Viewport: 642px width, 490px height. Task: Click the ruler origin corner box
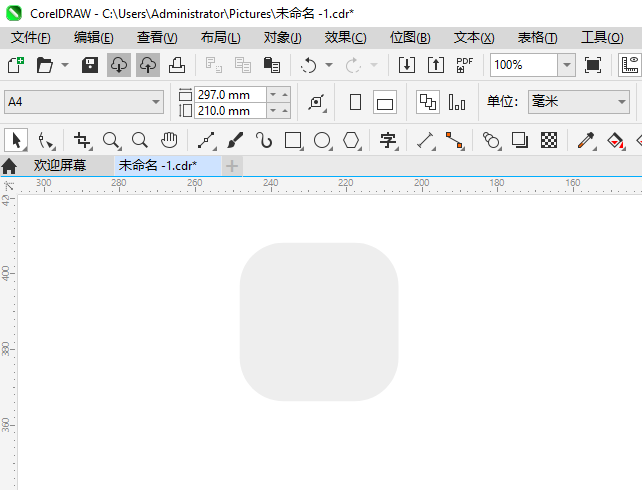(8, 186)
